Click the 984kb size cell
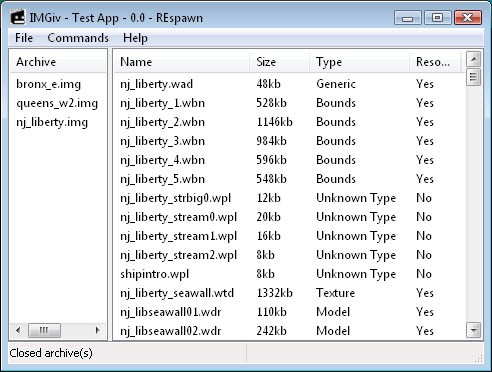492x372 pixels. [271, 141]
